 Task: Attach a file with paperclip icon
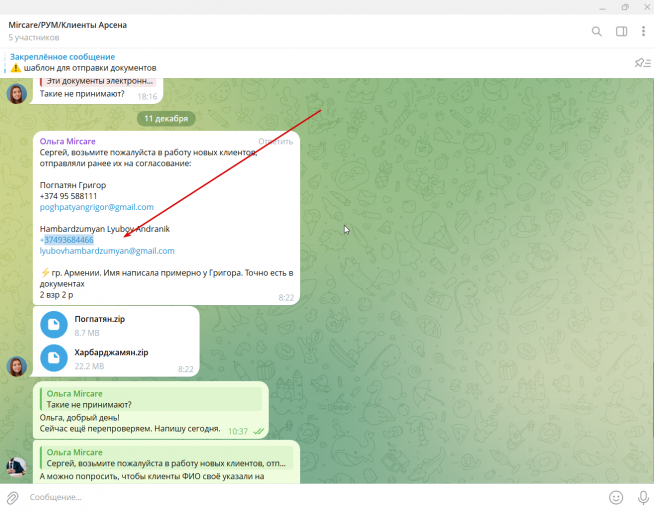pyautogui.click(x=13, y=497)
